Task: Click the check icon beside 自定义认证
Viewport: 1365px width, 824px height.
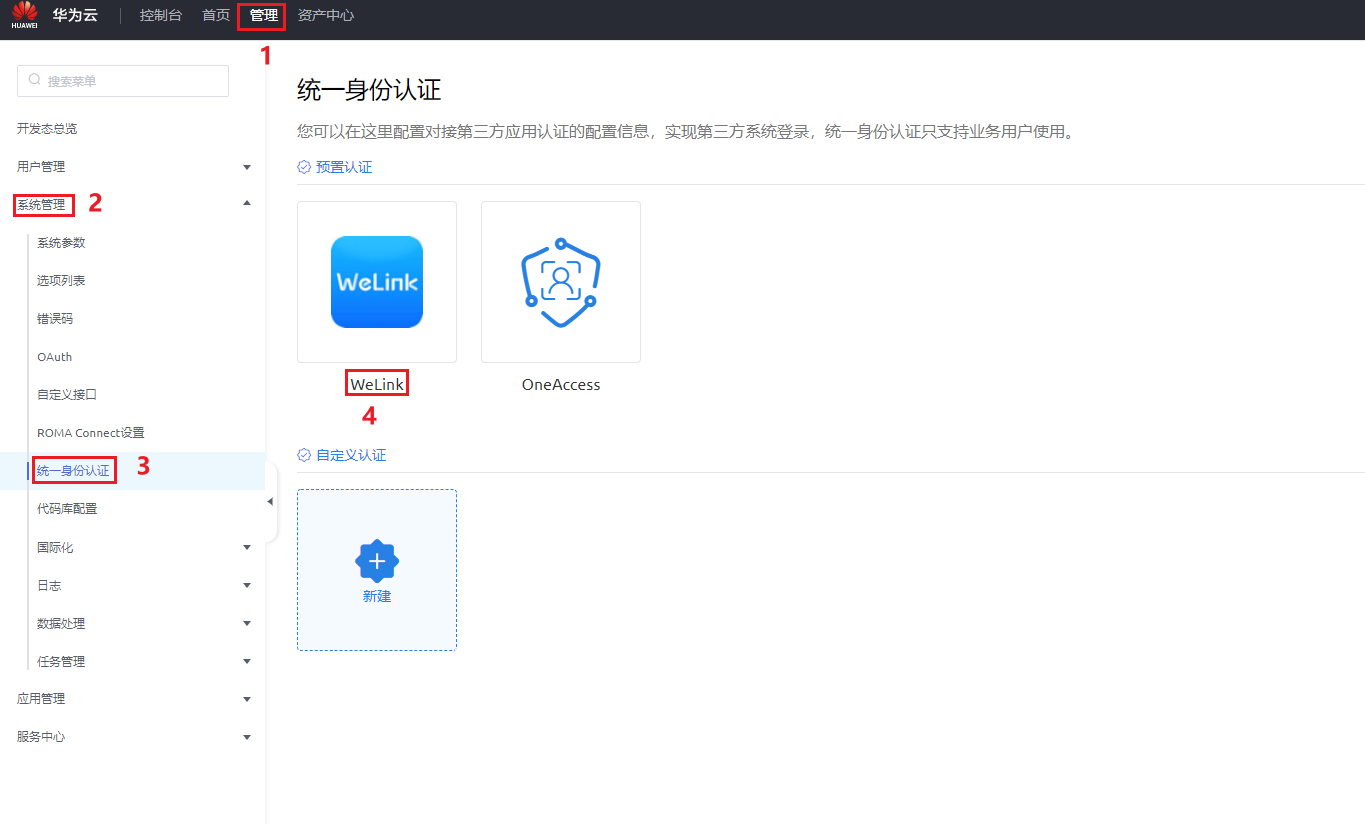Action: pos(304,455)
